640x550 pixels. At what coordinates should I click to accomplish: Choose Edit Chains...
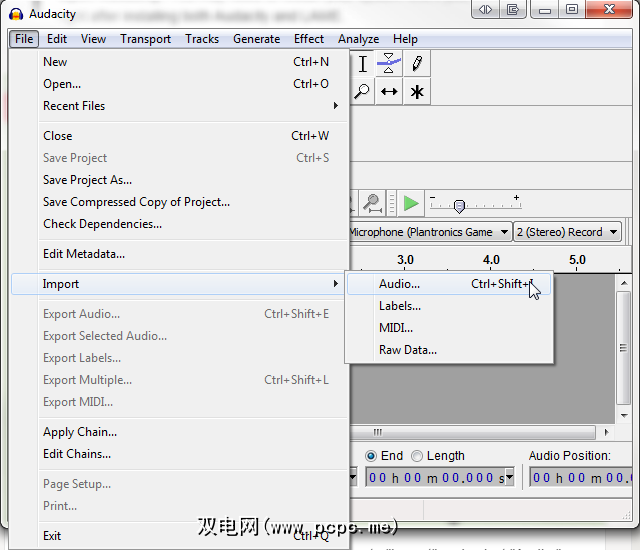click(180, 454)
